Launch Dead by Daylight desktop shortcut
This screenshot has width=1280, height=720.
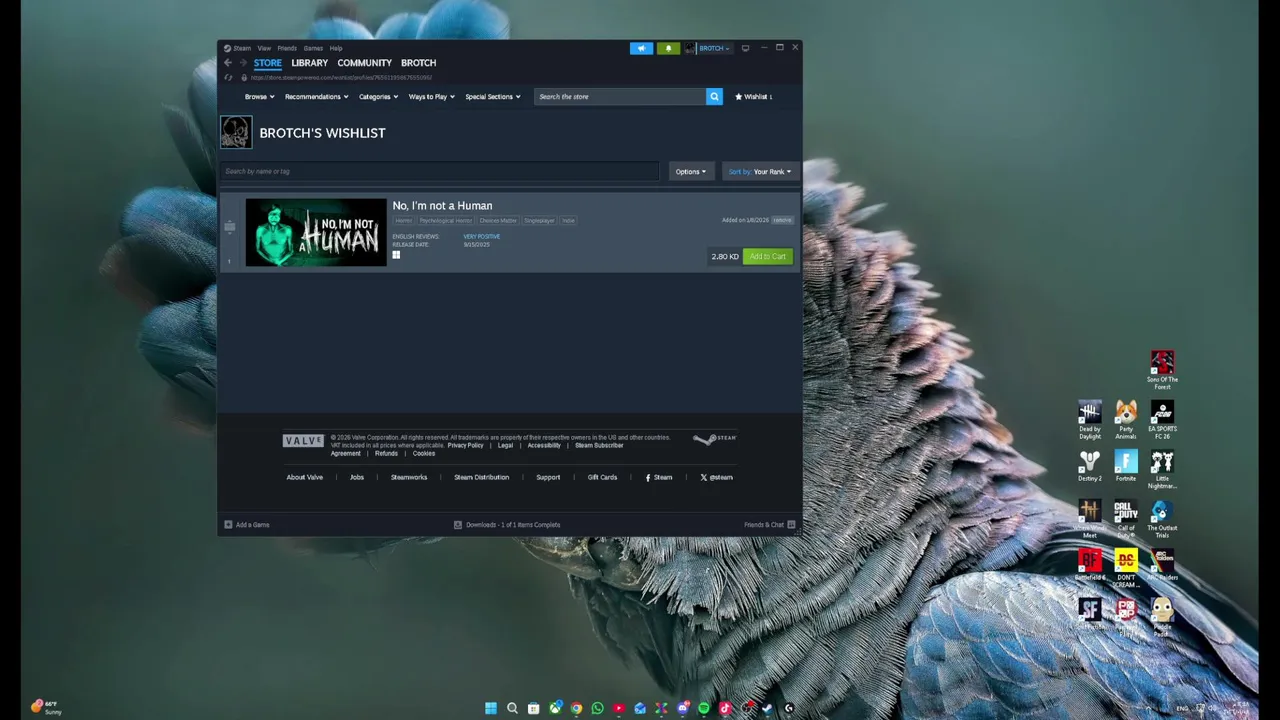1090,420
